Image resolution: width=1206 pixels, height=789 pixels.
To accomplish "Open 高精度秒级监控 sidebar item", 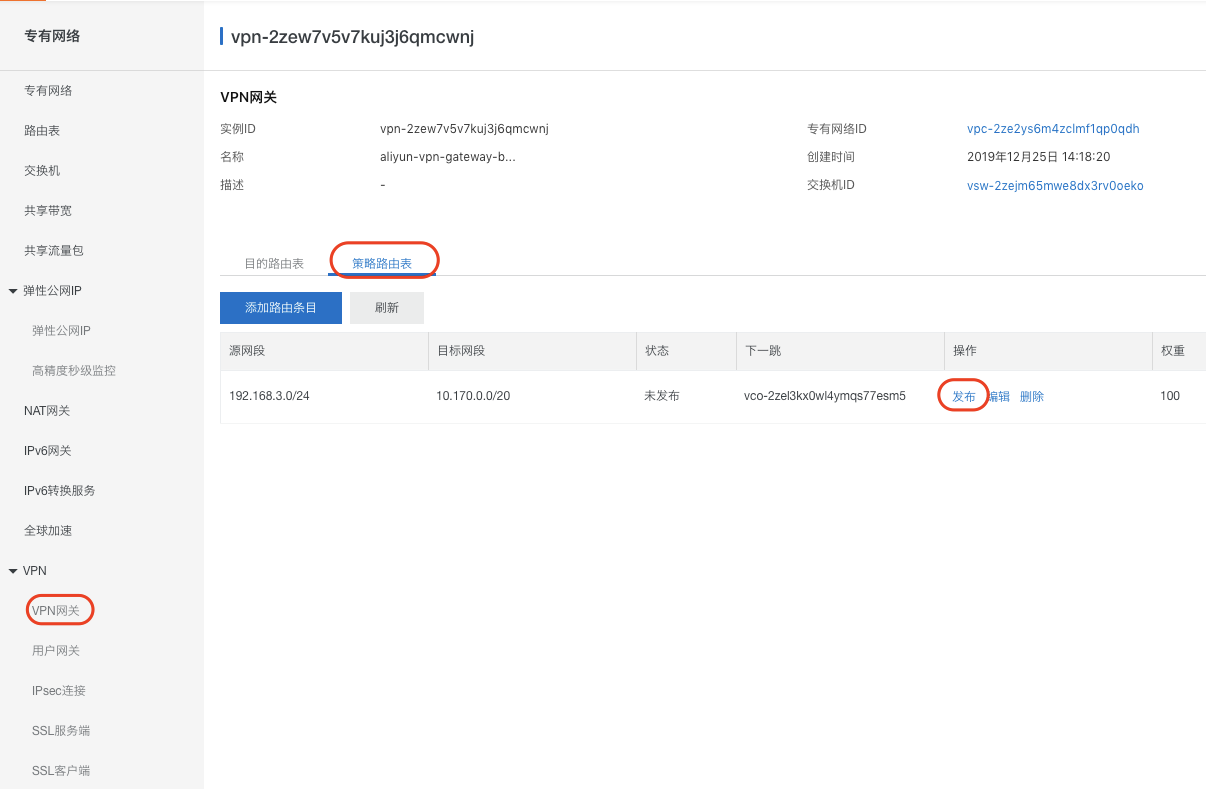I will click(x=74, y=371).
